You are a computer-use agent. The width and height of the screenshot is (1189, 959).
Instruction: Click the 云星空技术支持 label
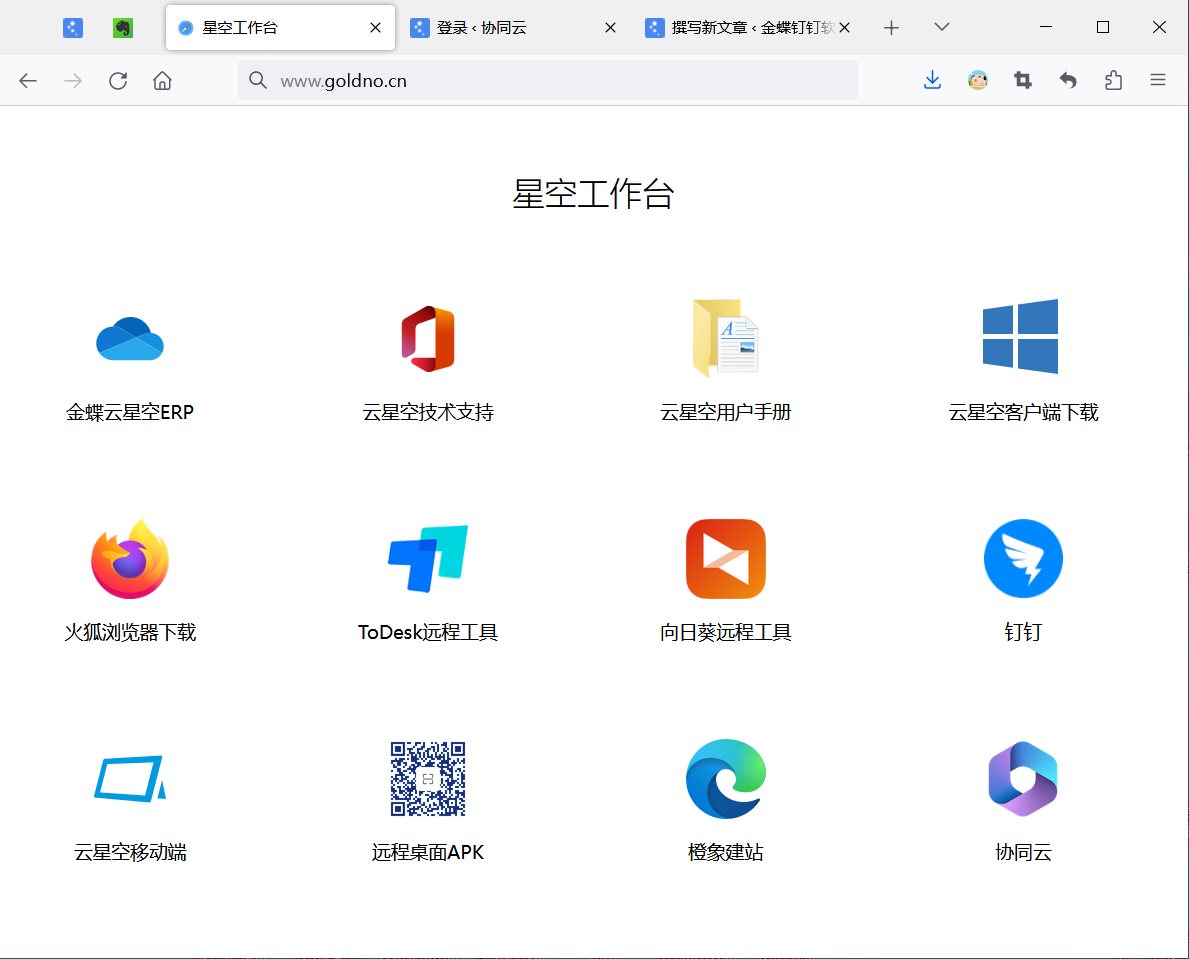[428, 412]
